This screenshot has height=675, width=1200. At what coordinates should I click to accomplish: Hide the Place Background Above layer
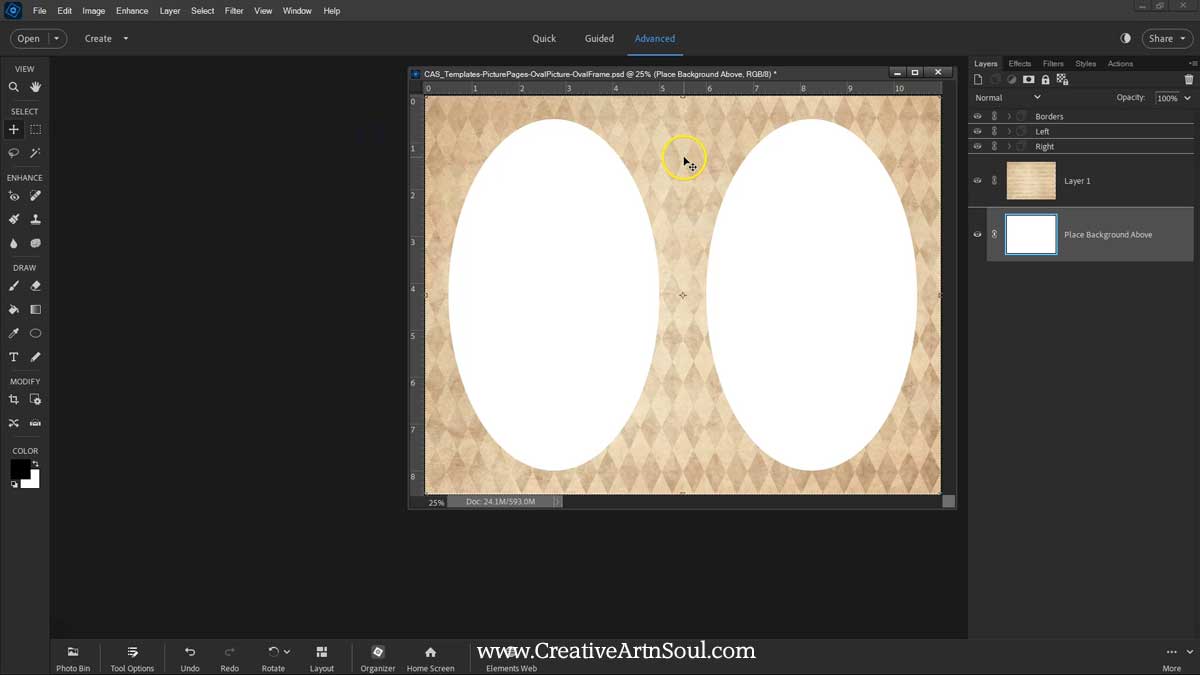click(977, 235)
